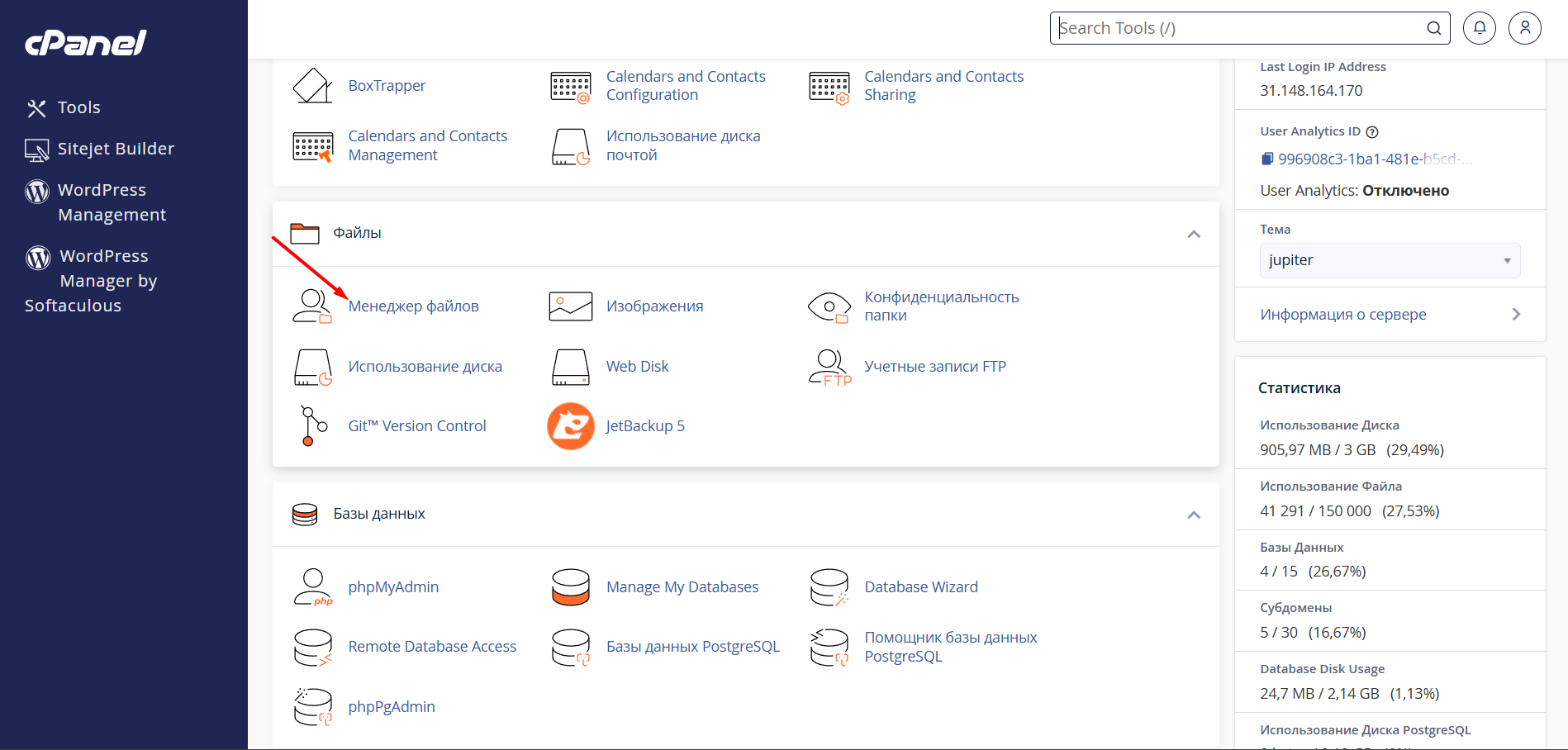This screenshot has height=750, width=1568.
Task: Open the PostgreSQL database wizard icon
Action: (829, 648)
